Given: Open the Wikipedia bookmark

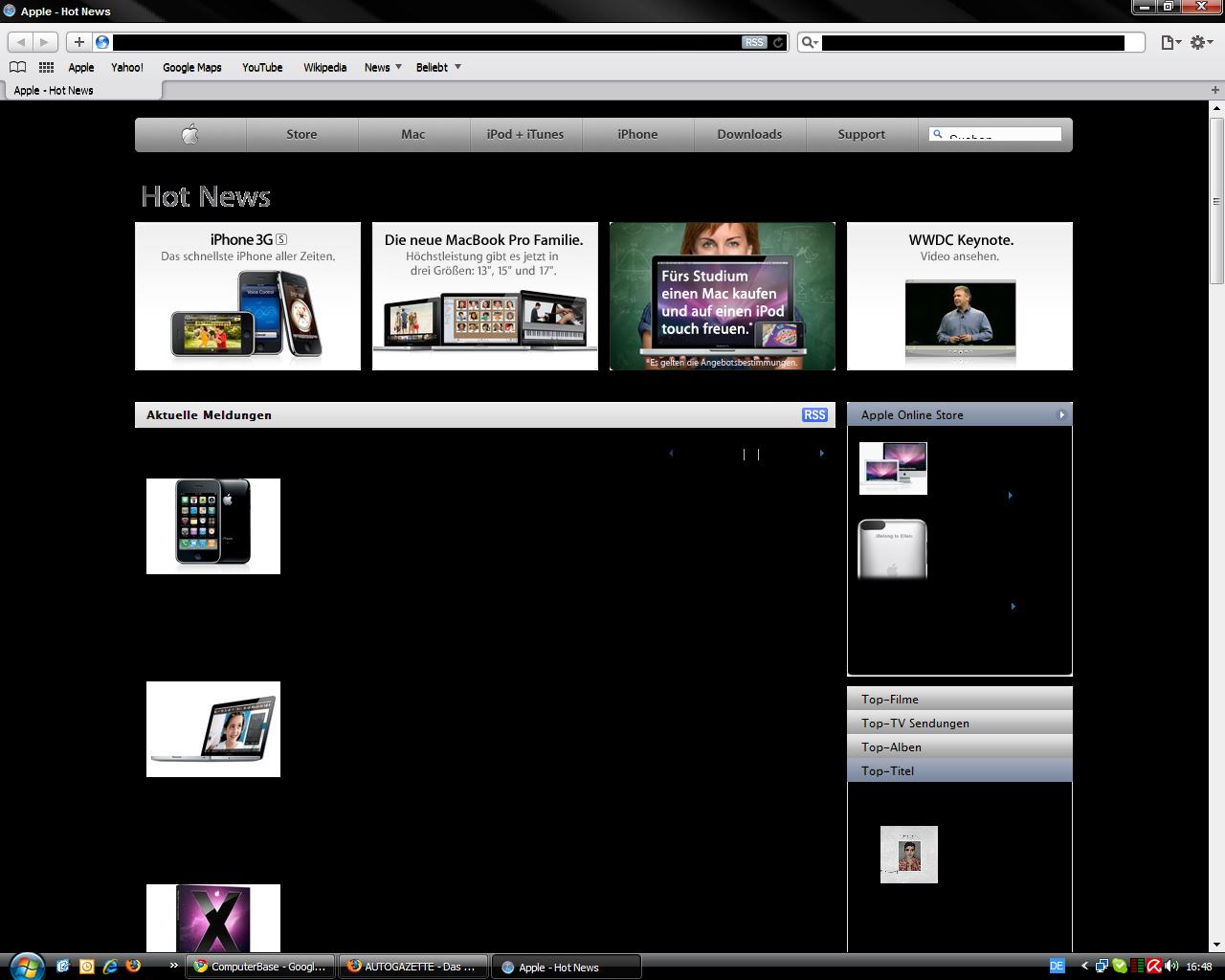Looking at the screenshot, I should pyautogui.click(x=324, y=67).
